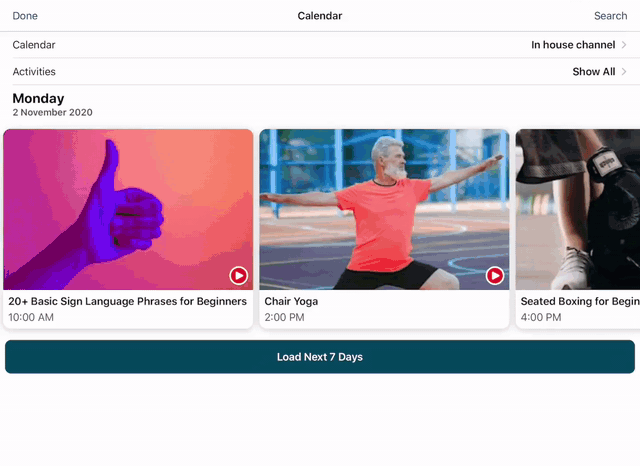
Task: Click the Monday day heading
Action: tap(38, 98)
